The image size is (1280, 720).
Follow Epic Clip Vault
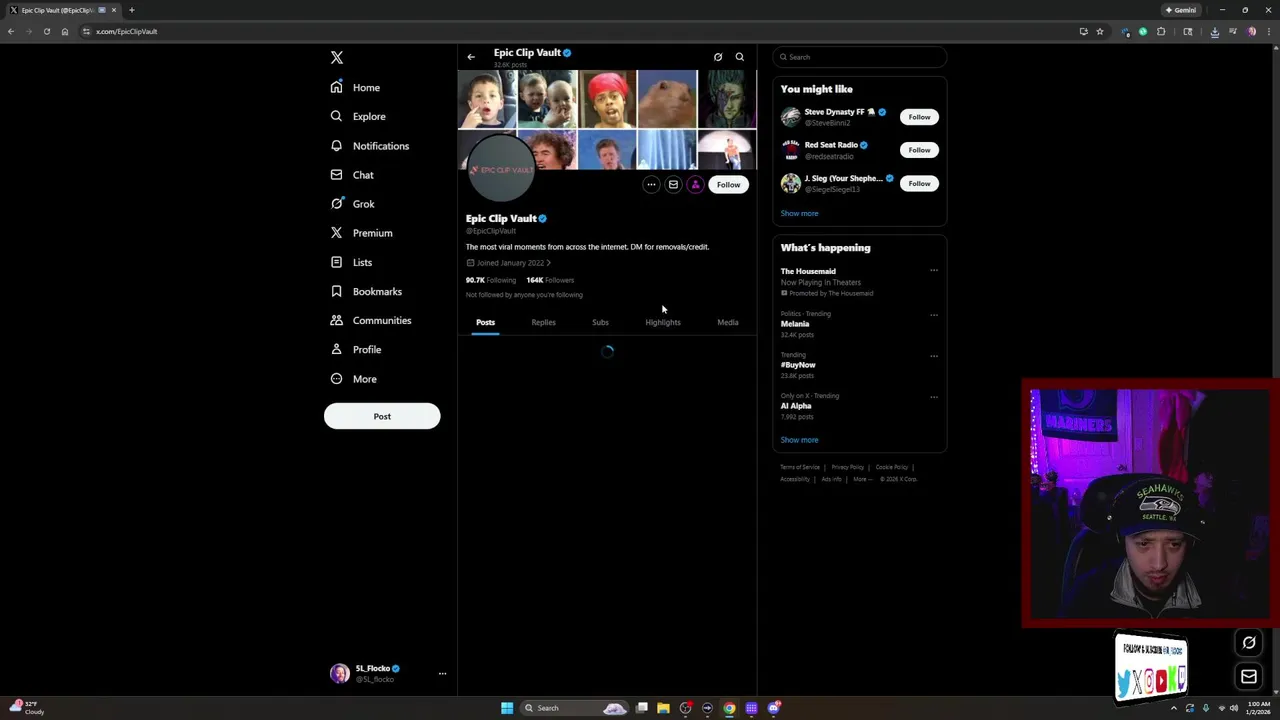tap(728, 184)
